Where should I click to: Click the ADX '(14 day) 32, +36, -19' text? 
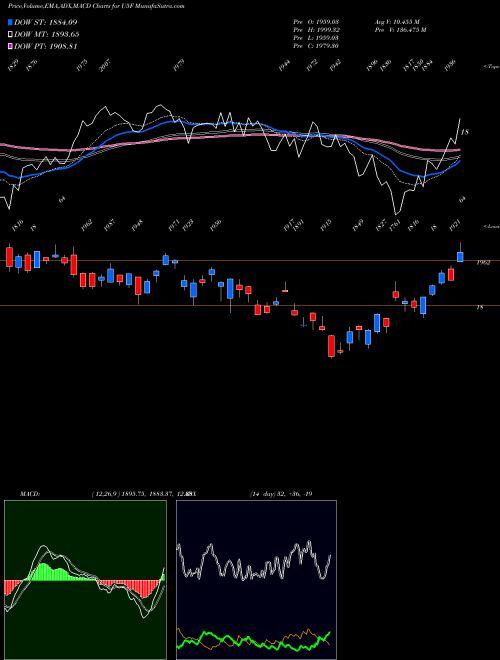click(x=281, y=494)
